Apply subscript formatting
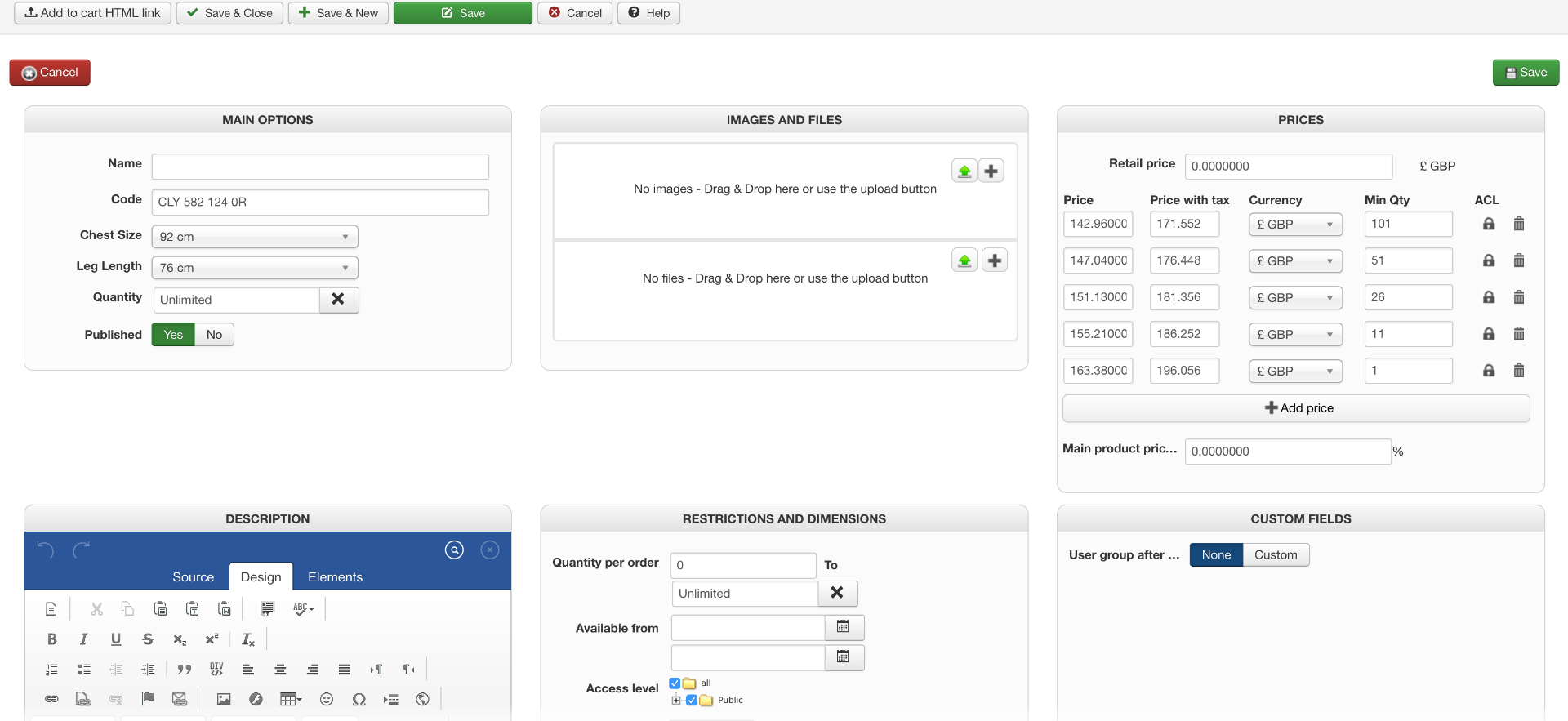 (180, 639)
